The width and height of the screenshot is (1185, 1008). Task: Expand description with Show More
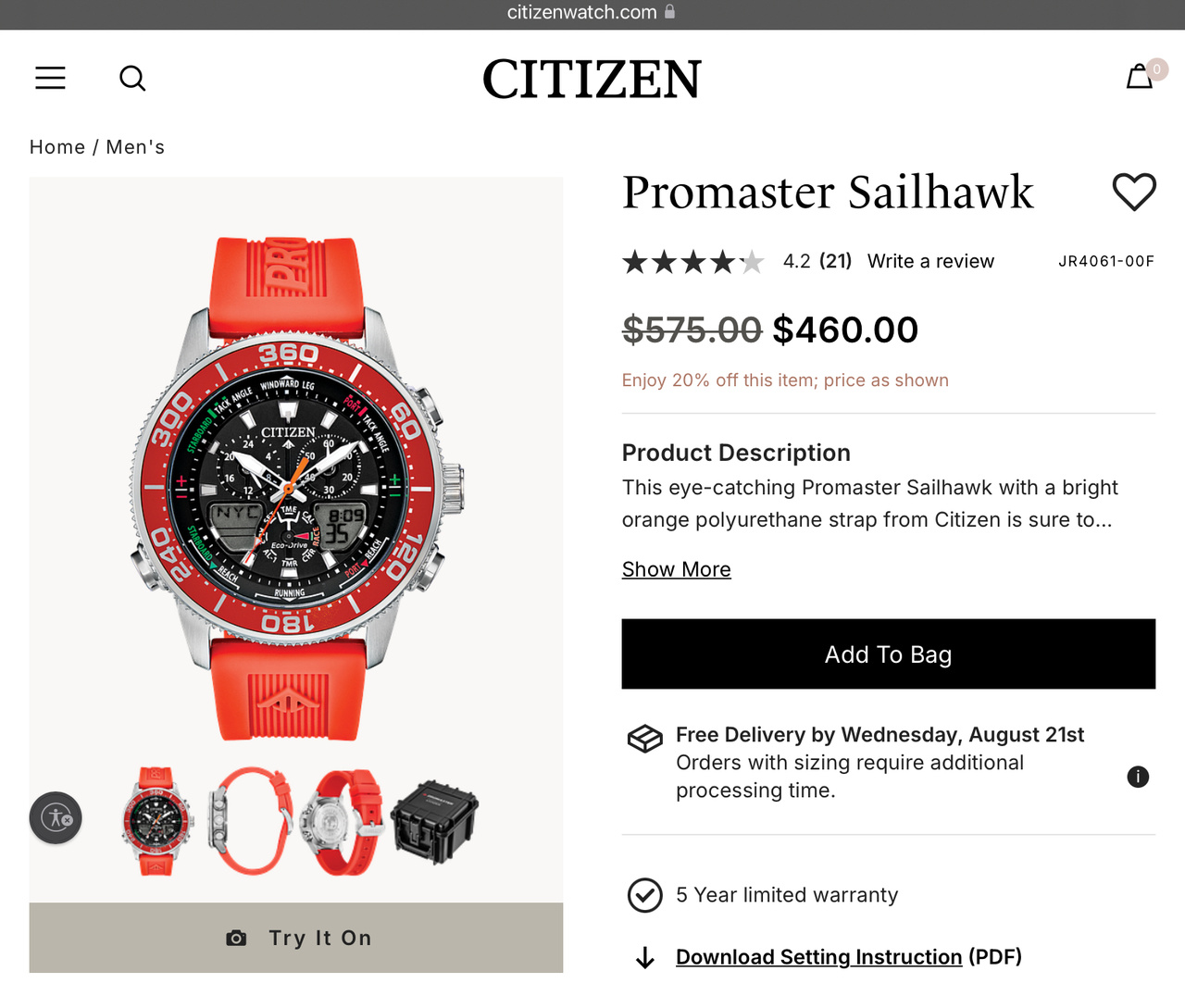(x=676, y=569)
